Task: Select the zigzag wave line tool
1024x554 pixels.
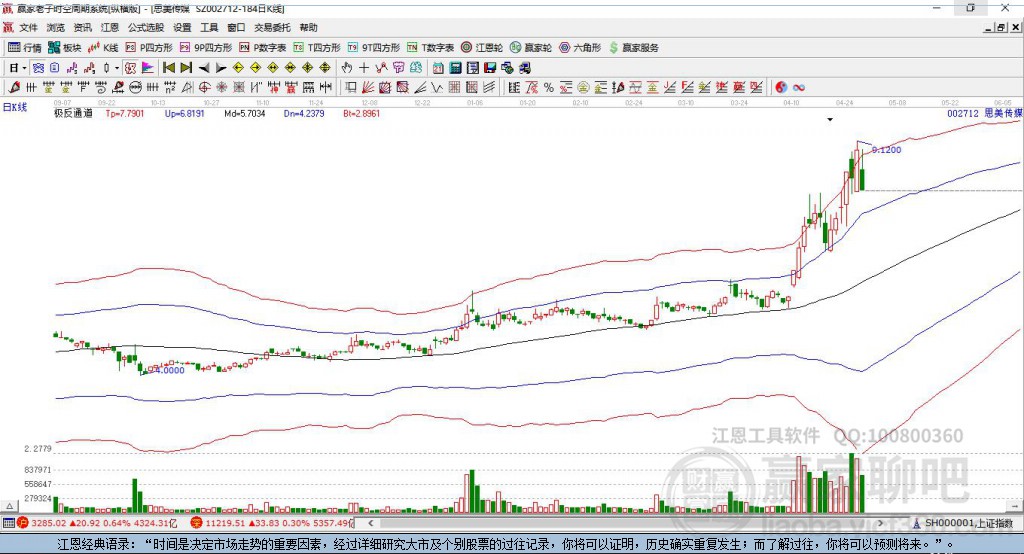Action: (x=436, y=87)
